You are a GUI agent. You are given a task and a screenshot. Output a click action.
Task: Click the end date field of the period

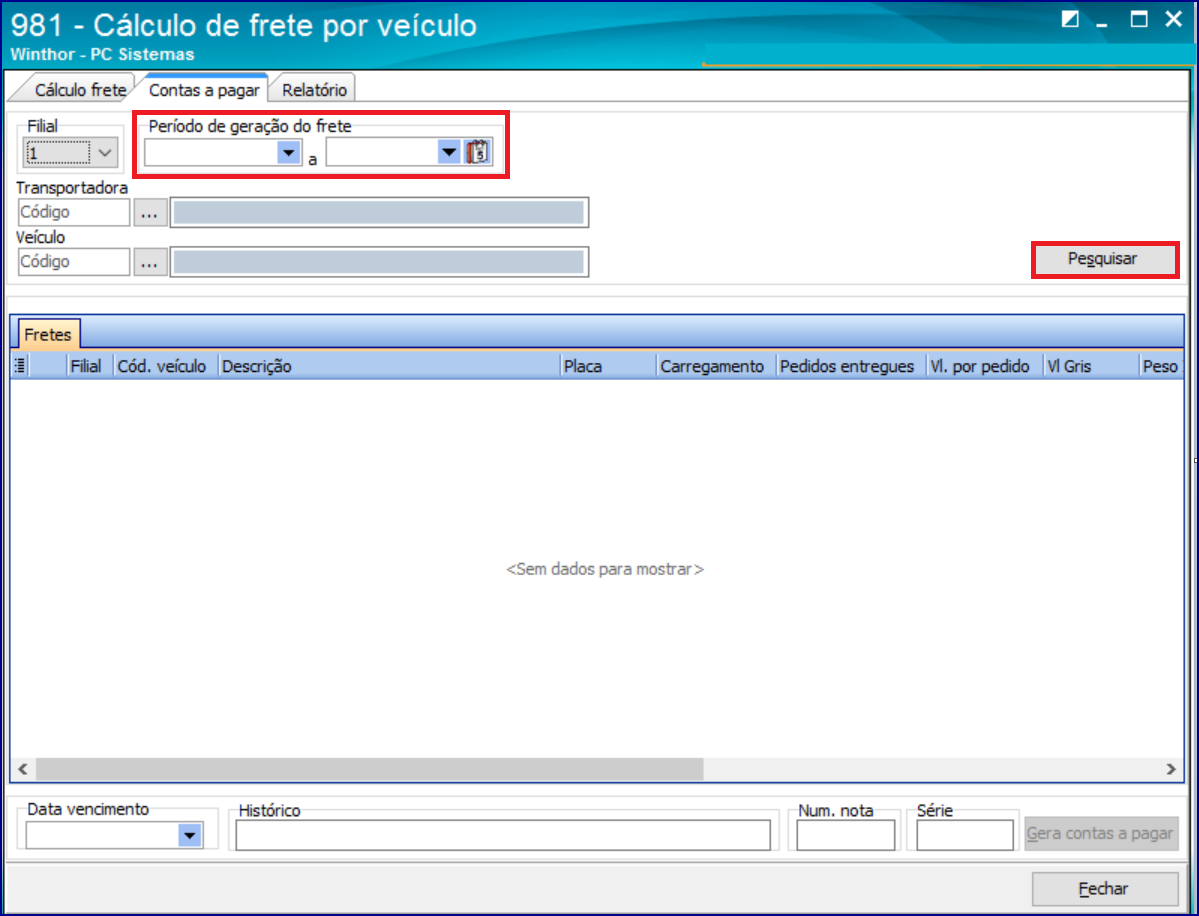pos(382,153)
